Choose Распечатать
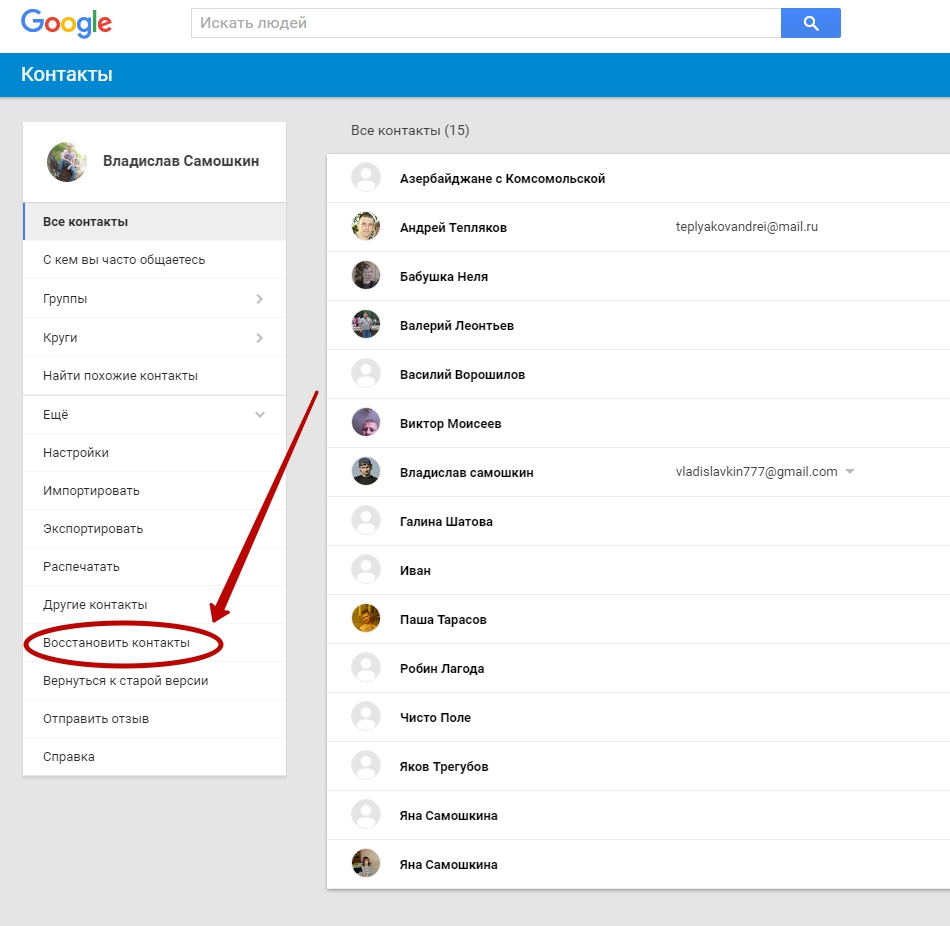The height and width of the screenshot is (926, 950). (x=154, y=567)
